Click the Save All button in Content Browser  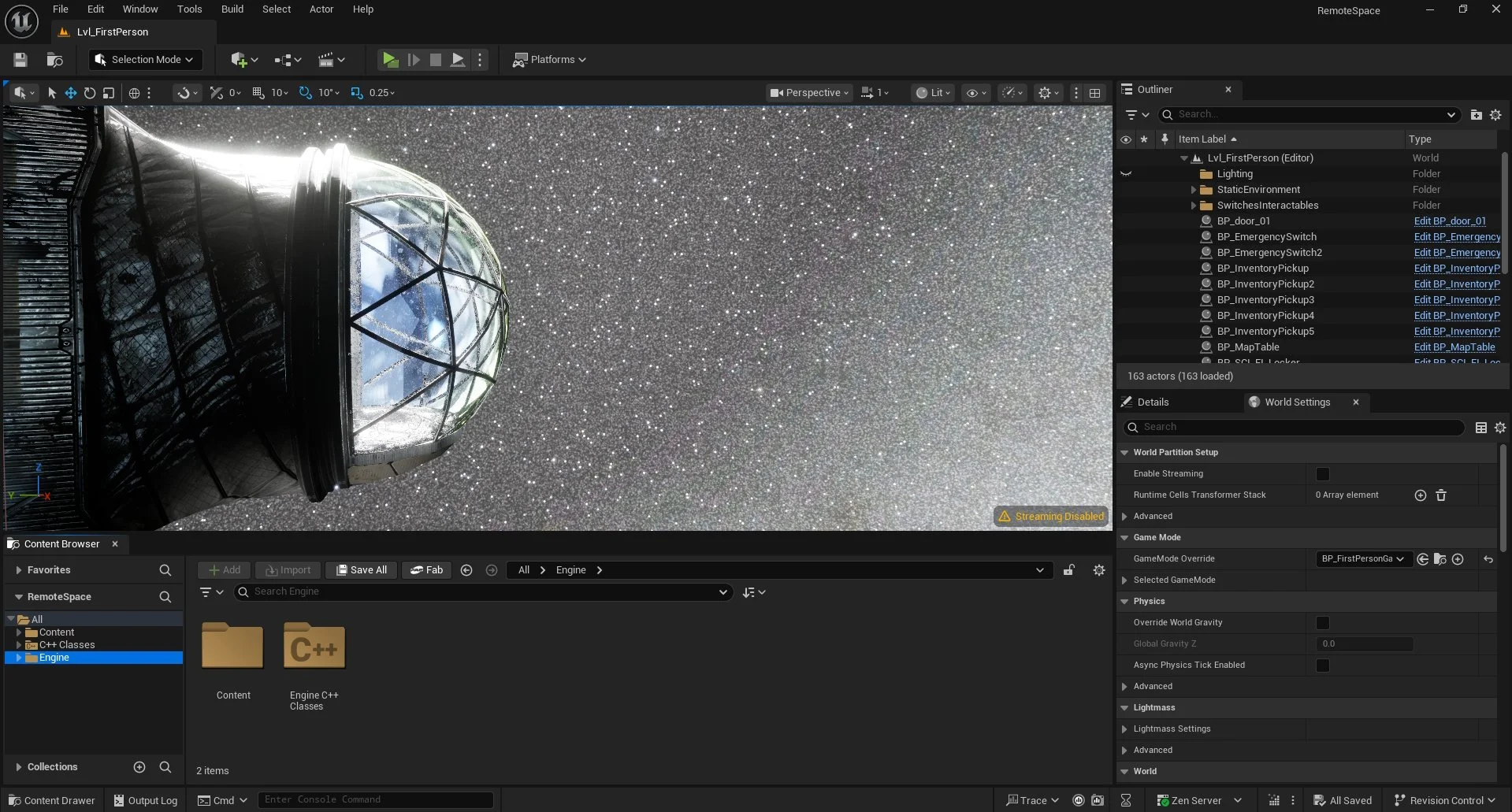point(362,570)
